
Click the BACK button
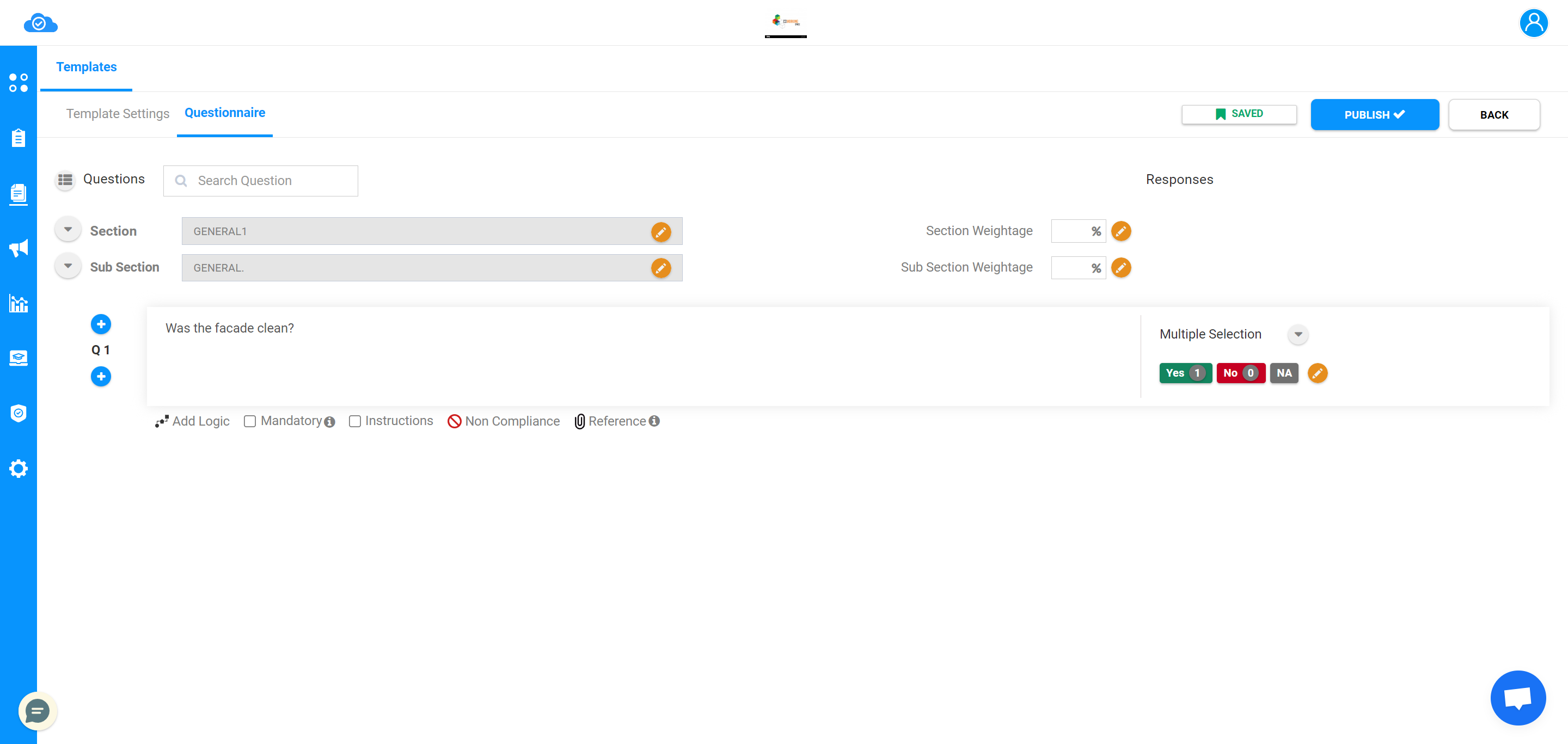1494,114
